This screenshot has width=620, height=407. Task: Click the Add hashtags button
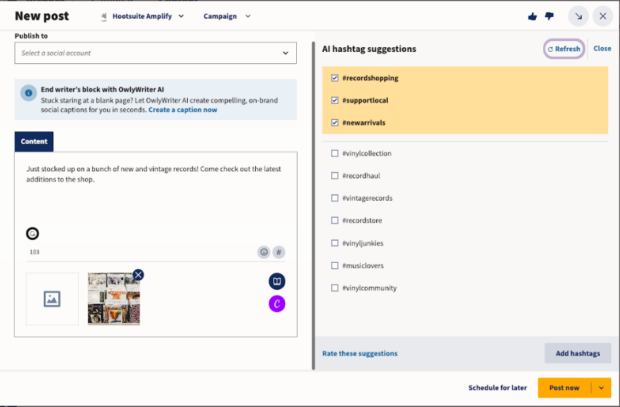[577, 353]
